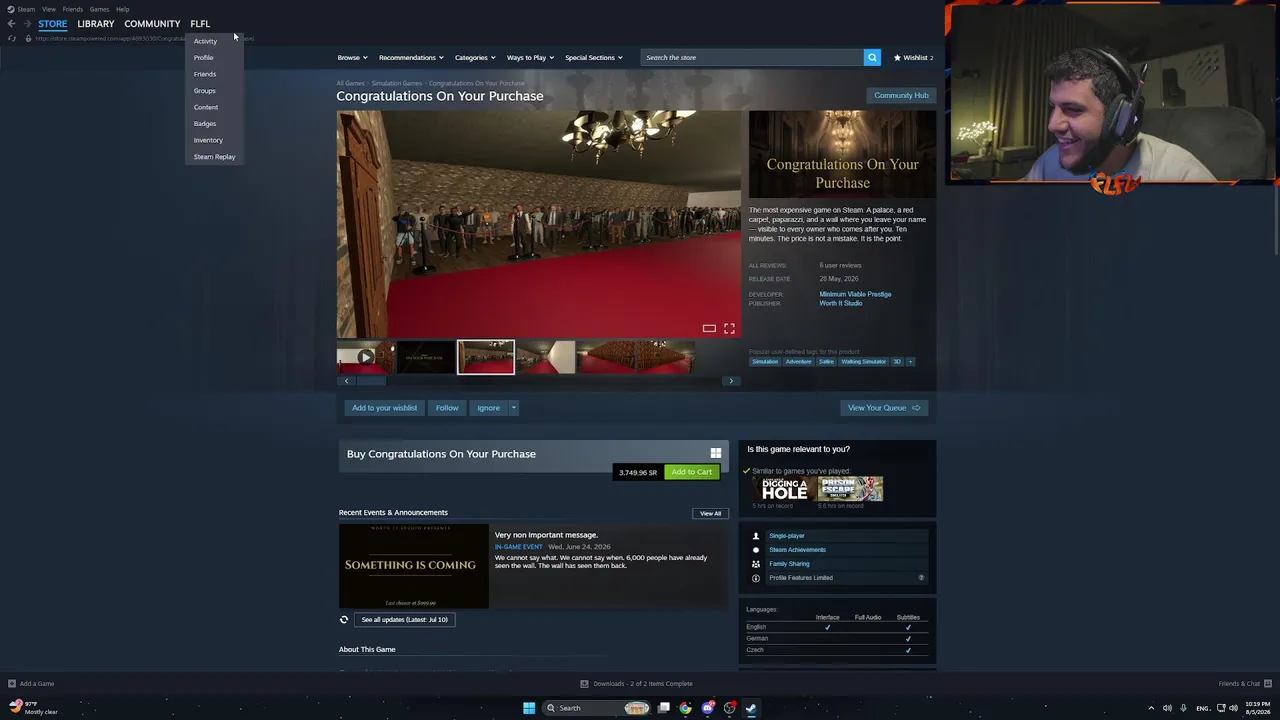Play the trailer video thumbnail
Viewport: 1280px width, 720px height.
pyautogui.click(x=365, y=357)
